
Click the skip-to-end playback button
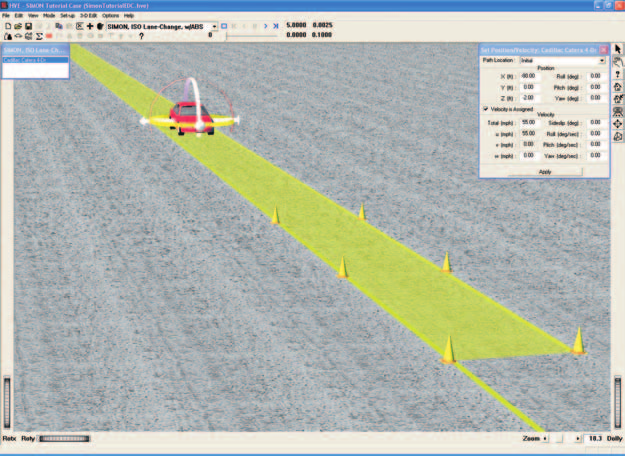coord(276,26)
